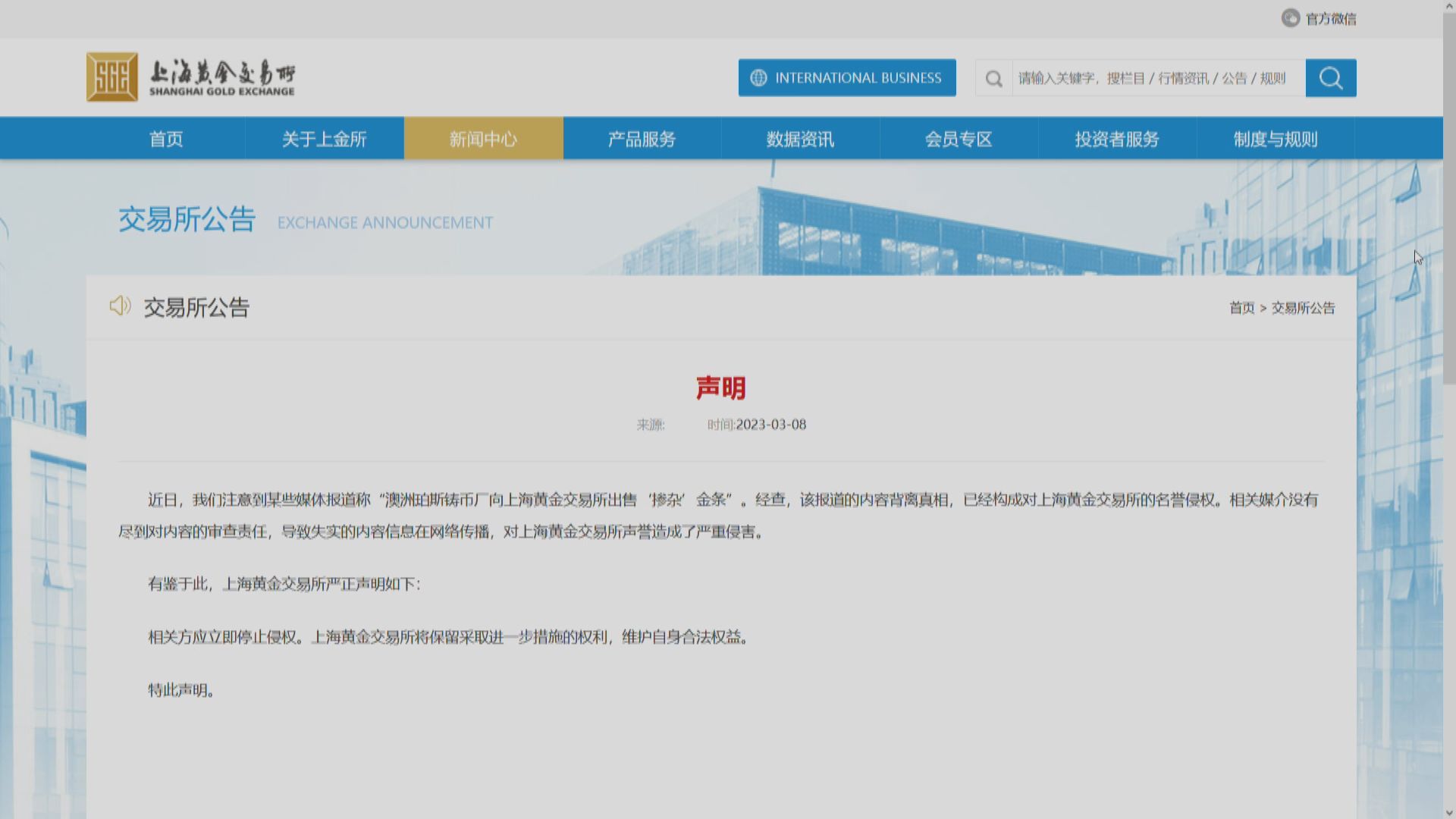Viewport: 1456px width, 819px height.
Task: Click the speaker icon beside 交易所公告
Action: pos(121,306)
